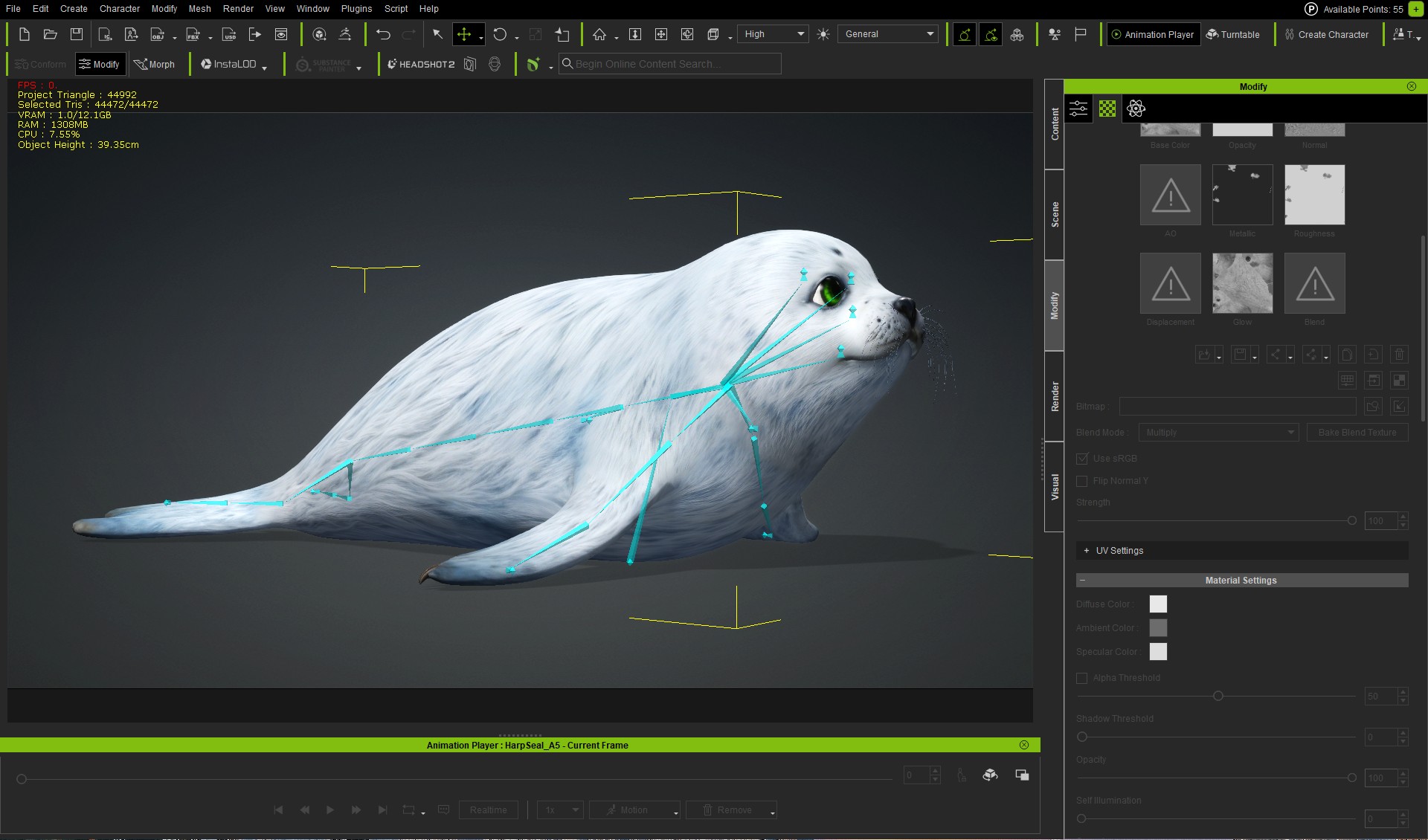Enable the Alpha Threshold checkbox
This screenshot has width=1428, height=840.
pos(1082,678)
